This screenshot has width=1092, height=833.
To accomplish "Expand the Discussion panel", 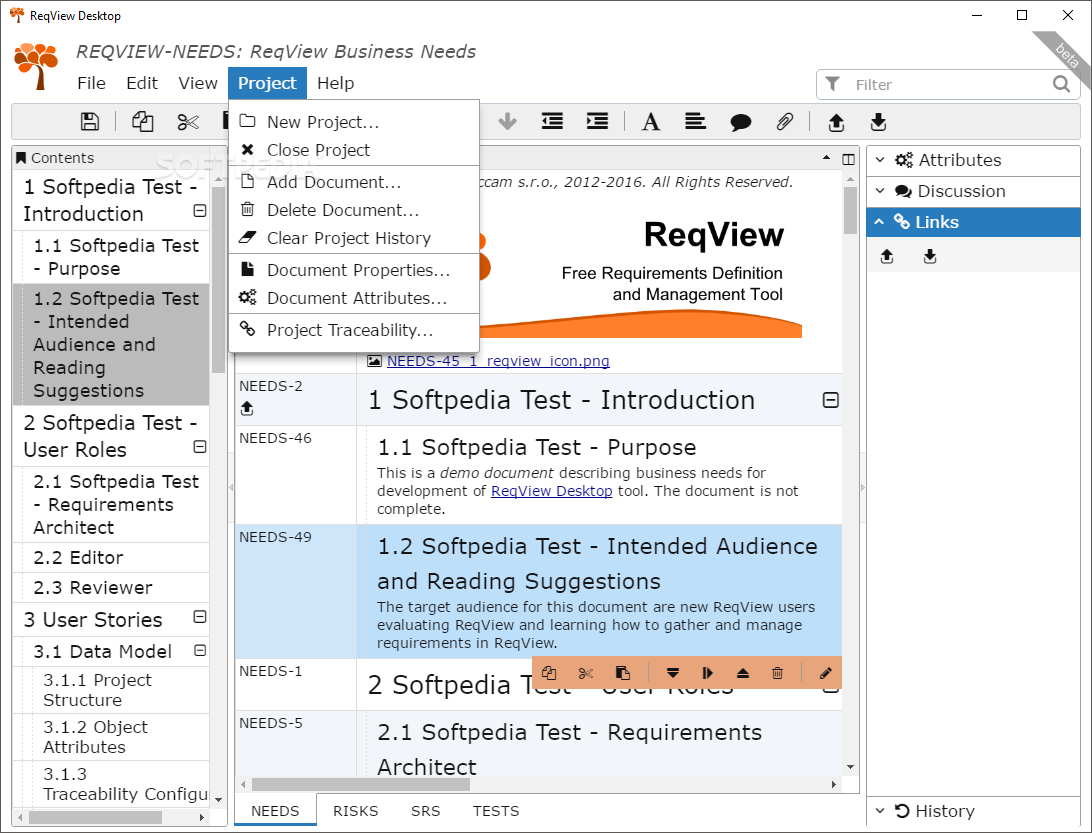I will click(973, 192).
